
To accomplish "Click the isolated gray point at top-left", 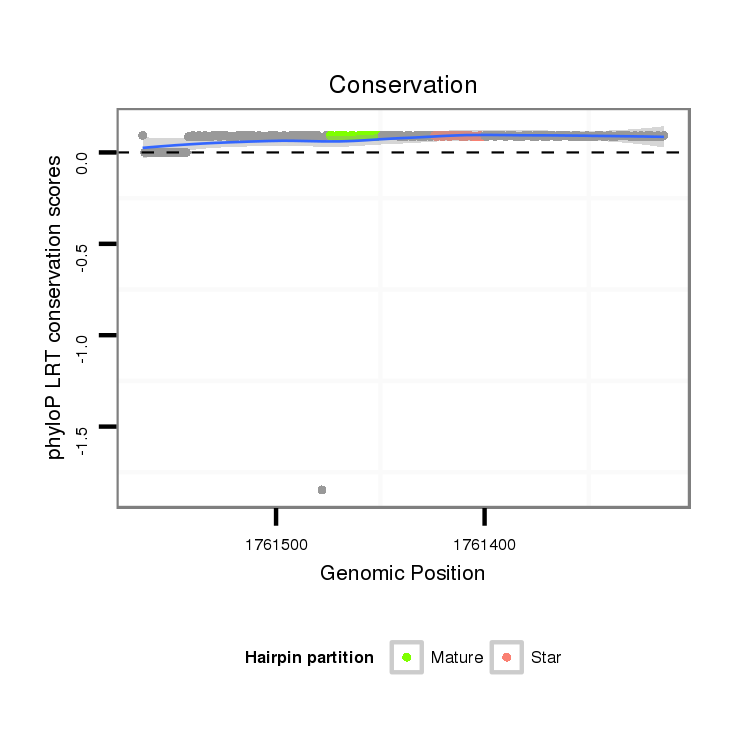I will click(142, 135).
